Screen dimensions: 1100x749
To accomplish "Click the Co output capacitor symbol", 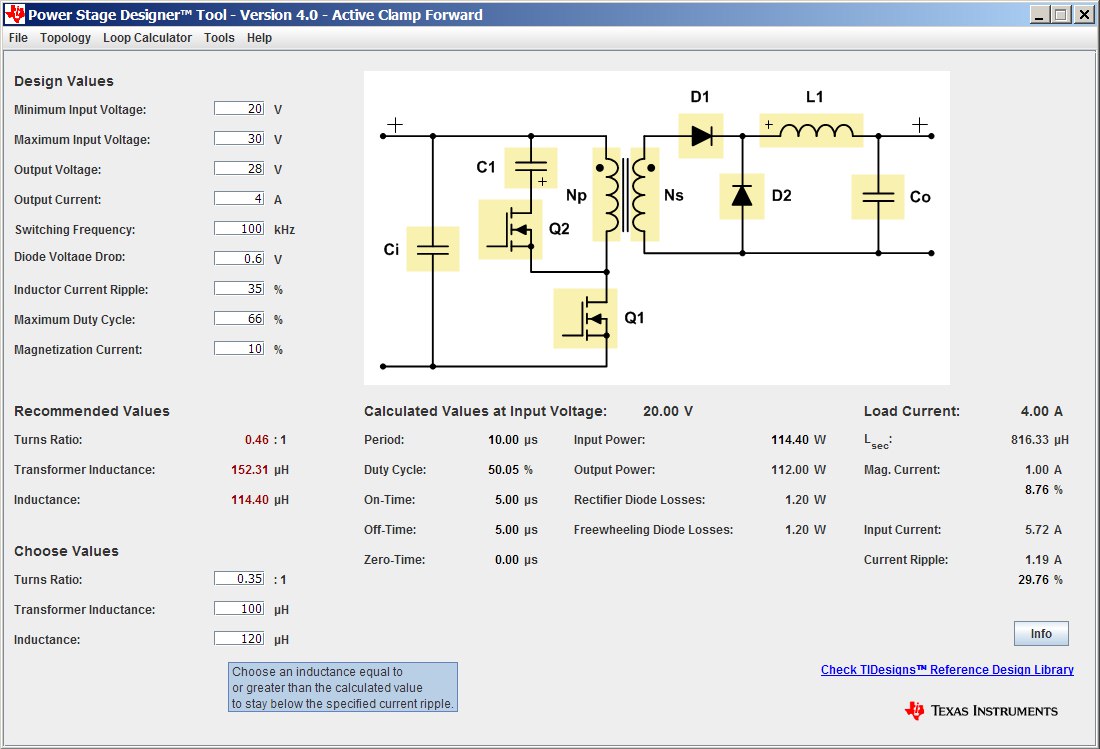I will [x=878, y=197].
